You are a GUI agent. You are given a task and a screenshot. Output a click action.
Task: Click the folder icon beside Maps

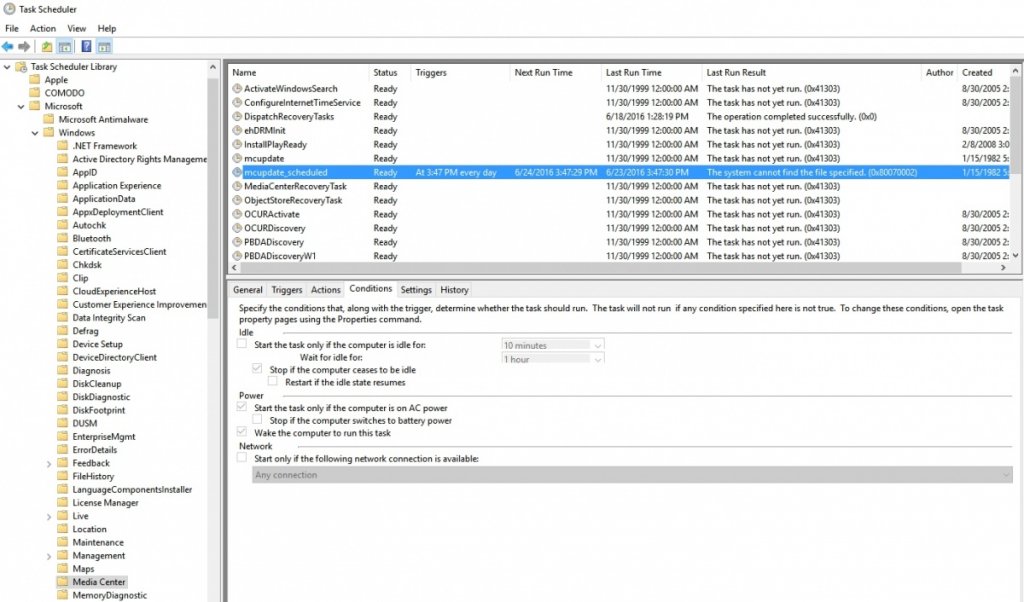point(63,569)
